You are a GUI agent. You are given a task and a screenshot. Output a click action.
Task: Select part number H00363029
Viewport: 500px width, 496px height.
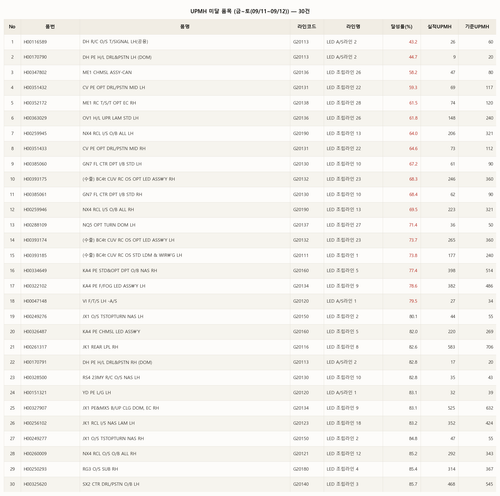point(35,118)
